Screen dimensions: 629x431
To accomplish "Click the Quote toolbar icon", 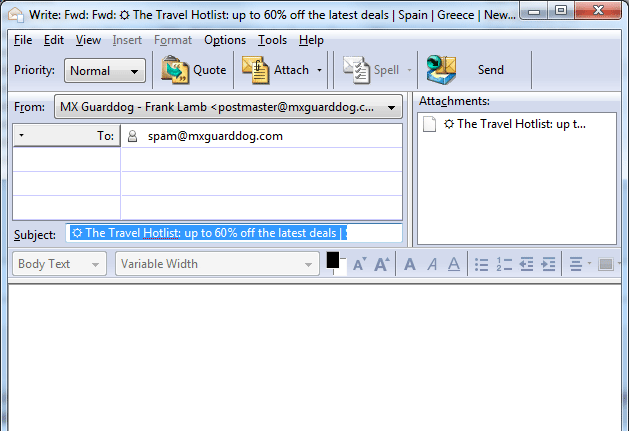I will pos(177,70).
